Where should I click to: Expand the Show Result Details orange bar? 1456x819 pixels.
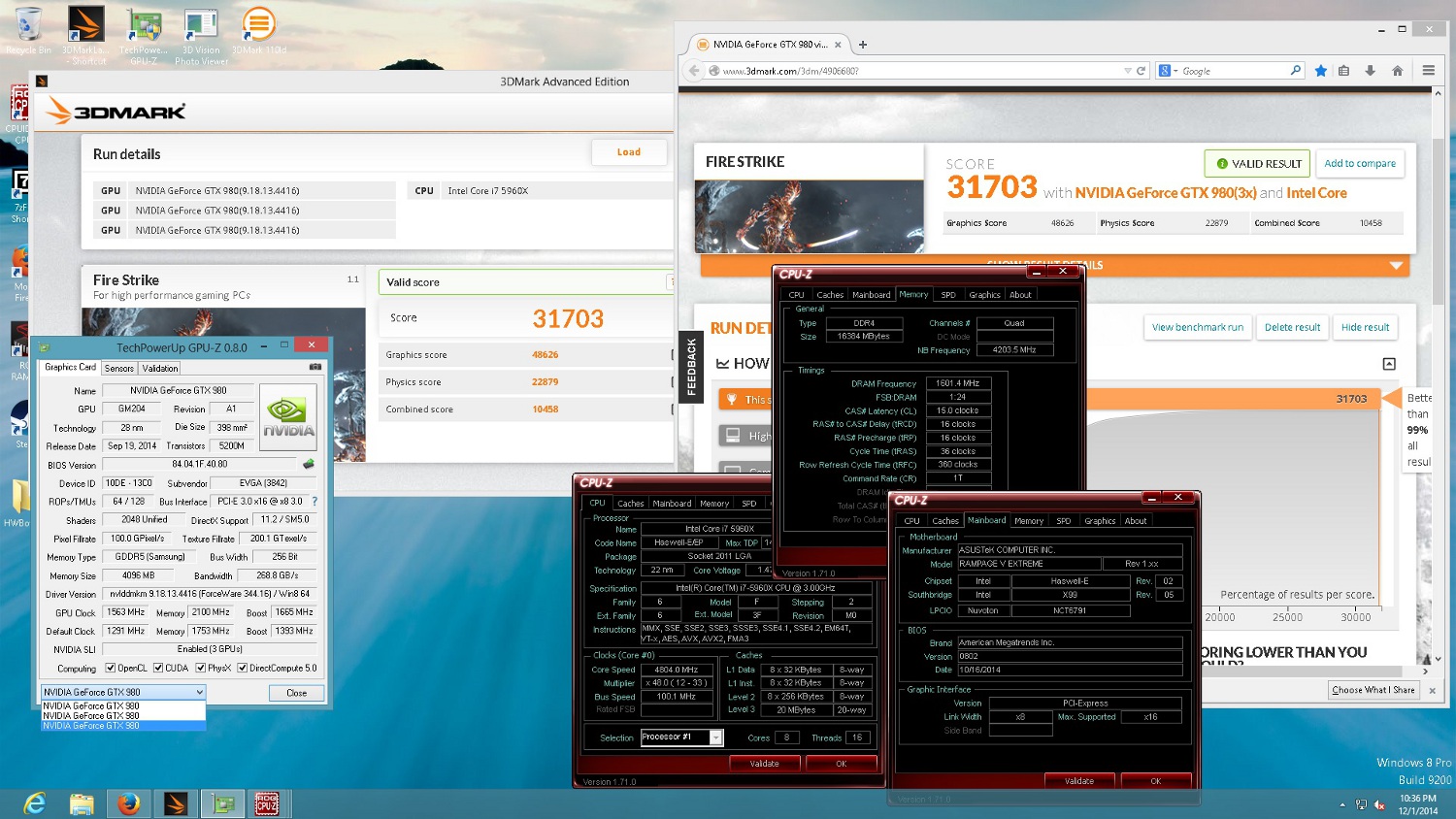click(x=1054, y=265)
